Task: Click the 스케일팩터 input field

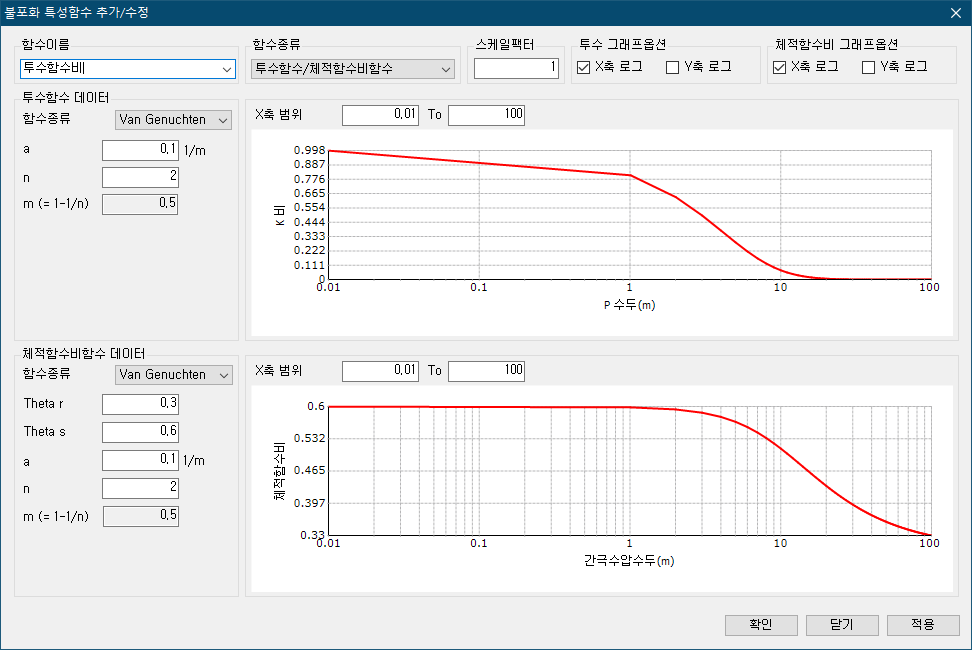Action: click(x=517, y=68)
